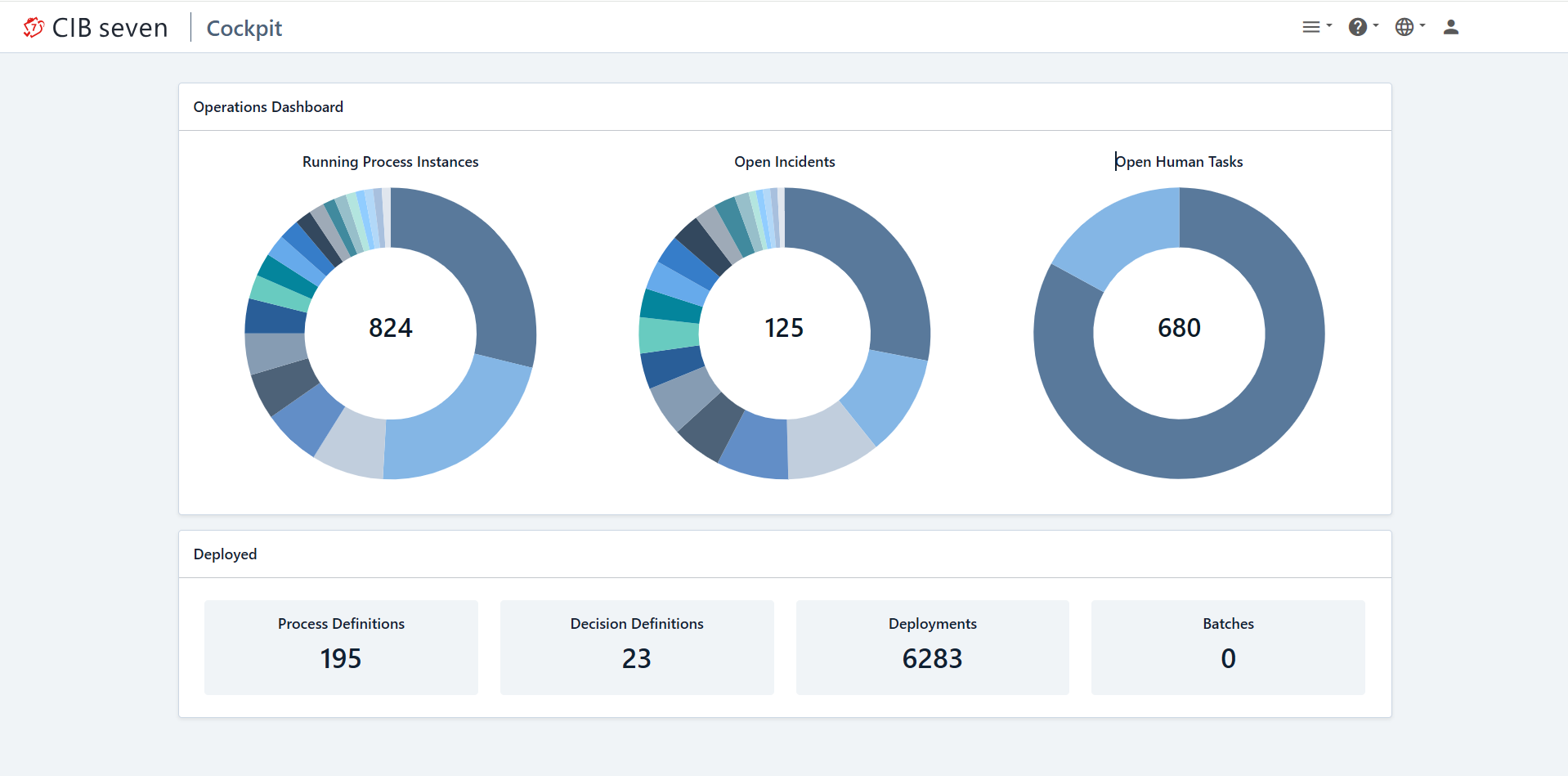Open the Cockpit title link
This screenshot has height=776, width=1568.
point(244,28)
